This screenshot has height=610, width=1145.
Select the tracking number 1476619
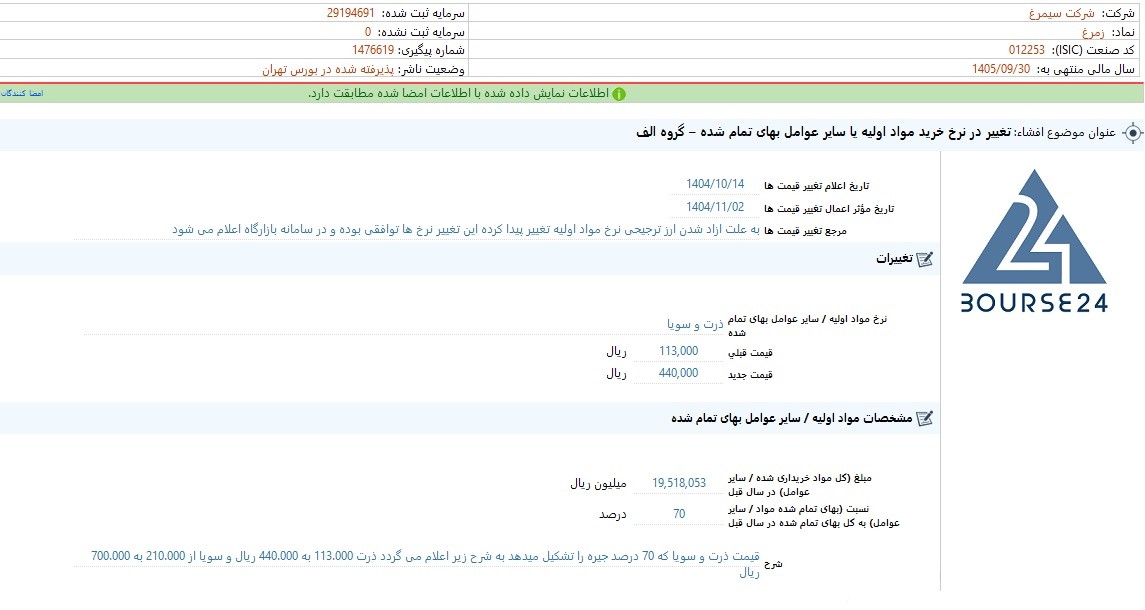(x=372, y=50)
